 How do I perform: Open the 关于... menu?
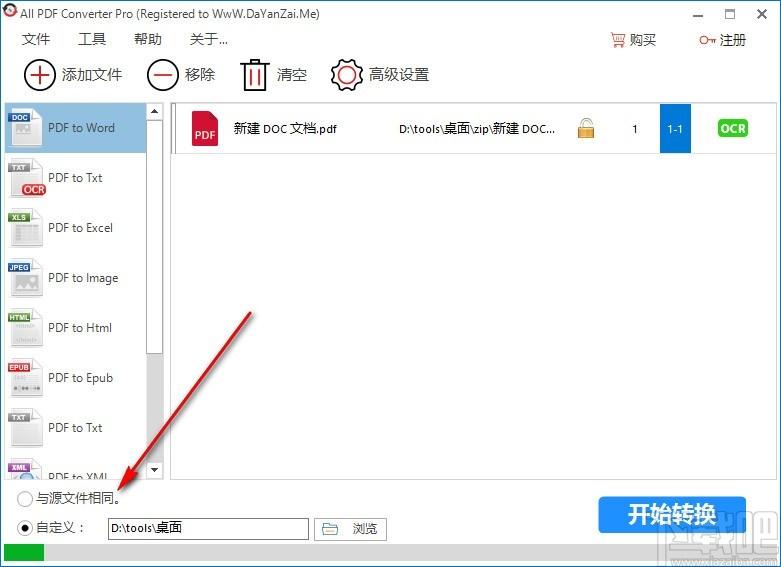(209, 39)
